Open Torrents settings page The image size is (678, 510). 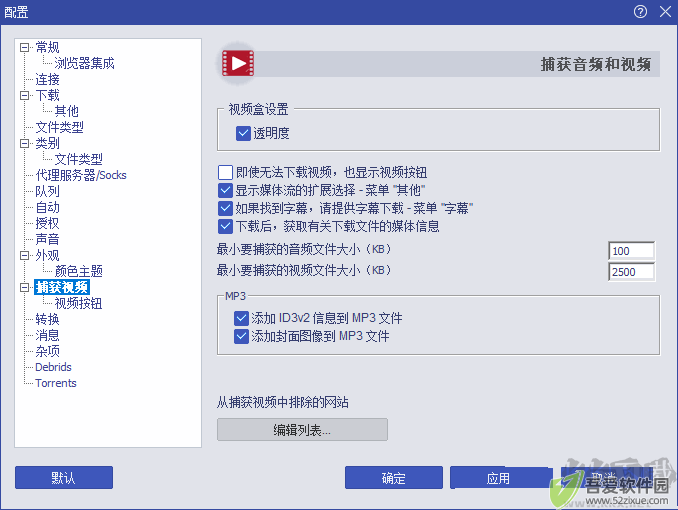coord(56,383)
